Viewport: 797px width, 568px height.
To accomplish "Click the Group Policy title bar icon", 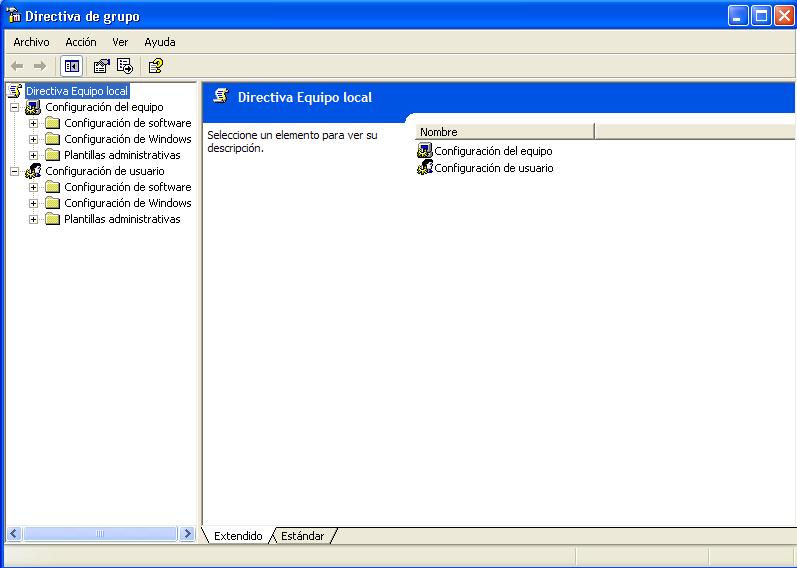I will [14, 16].
